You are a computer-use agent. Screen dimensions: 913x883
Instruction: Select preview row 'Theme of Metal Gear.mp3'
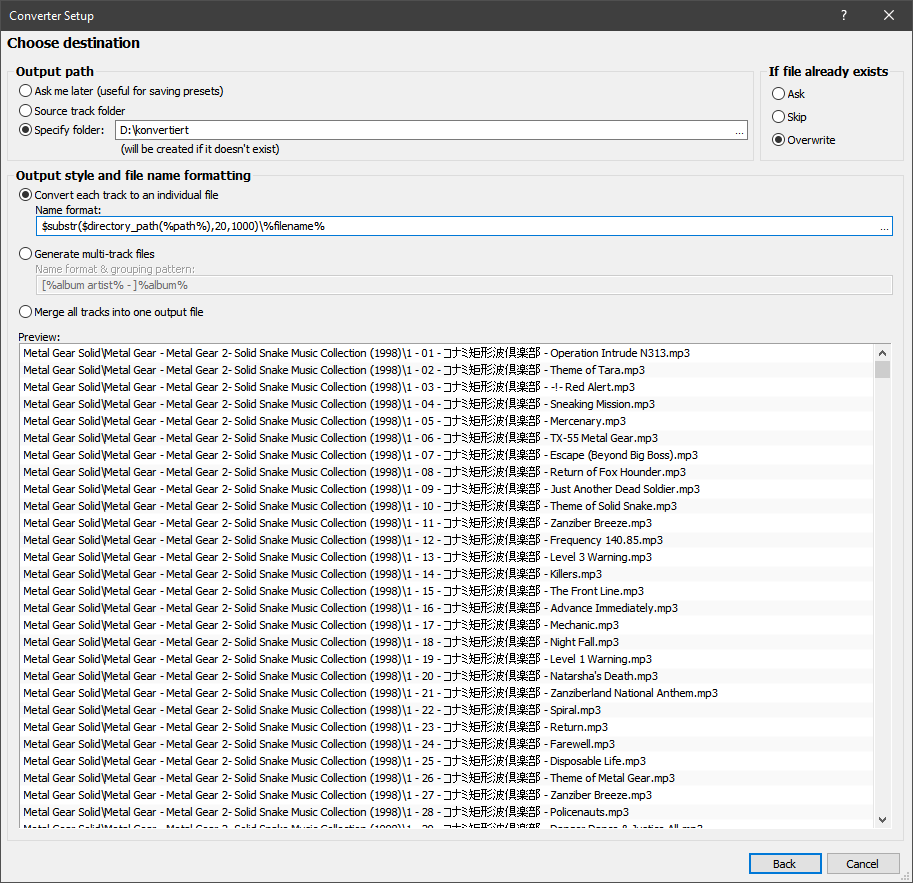(447, 778)
